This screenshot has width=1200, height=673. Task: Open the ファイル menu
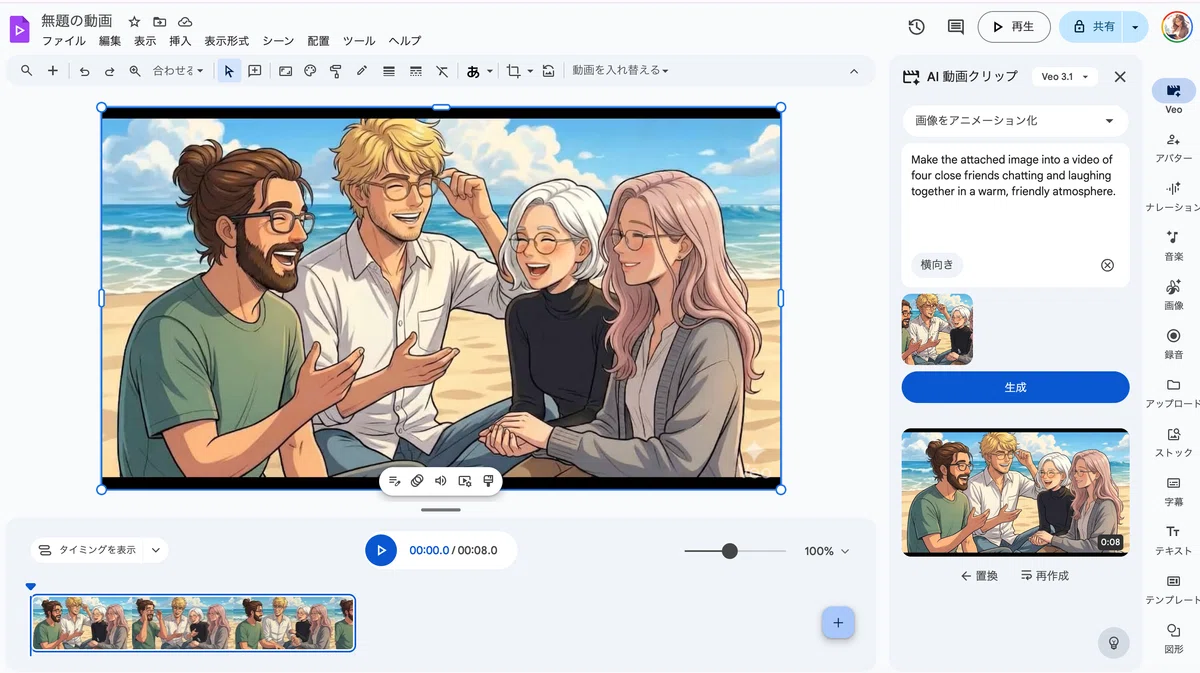pos(63,41)
